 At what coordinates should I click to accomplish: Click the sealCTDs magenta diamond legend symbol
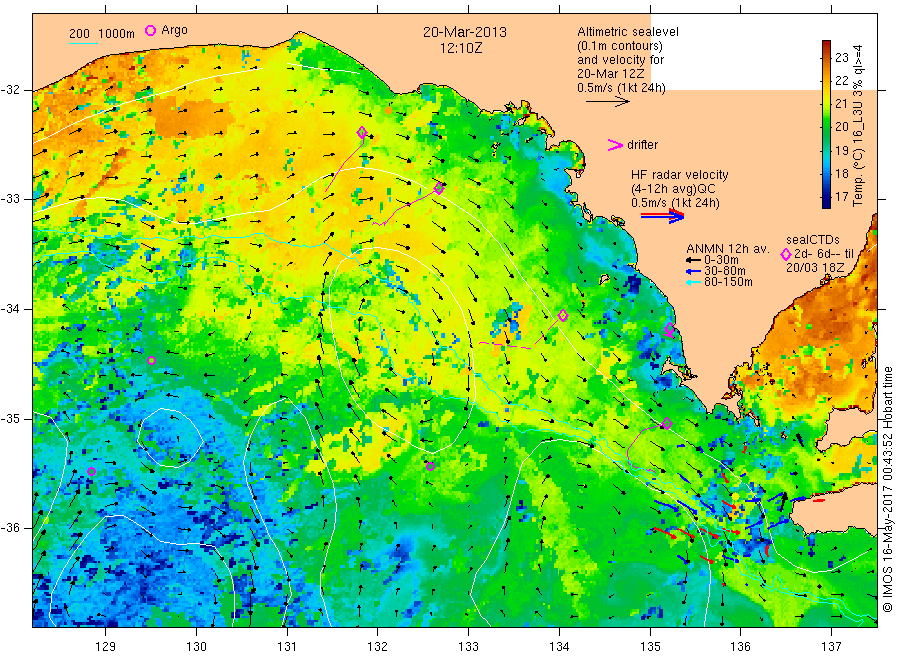point(786,254)
